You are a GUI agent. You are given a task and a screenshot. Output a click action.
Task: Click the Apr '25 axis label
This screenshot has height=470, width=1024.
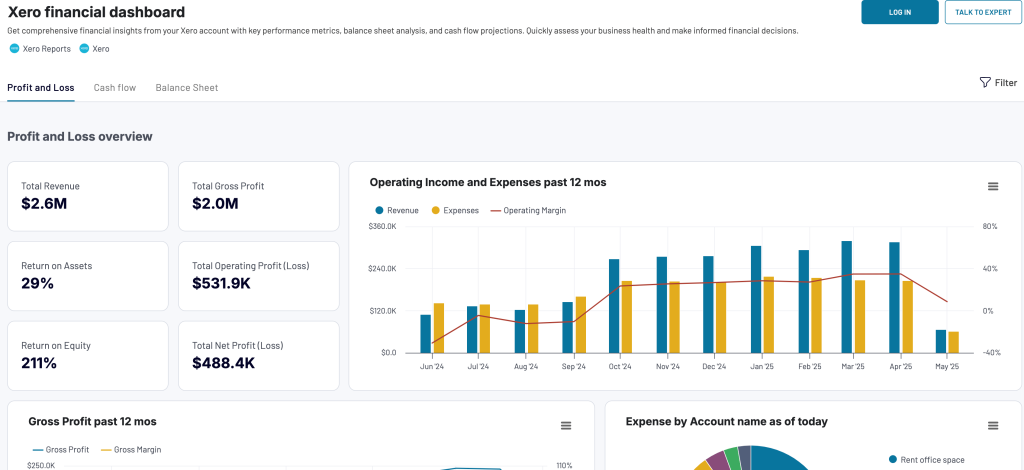pos(901,367)
